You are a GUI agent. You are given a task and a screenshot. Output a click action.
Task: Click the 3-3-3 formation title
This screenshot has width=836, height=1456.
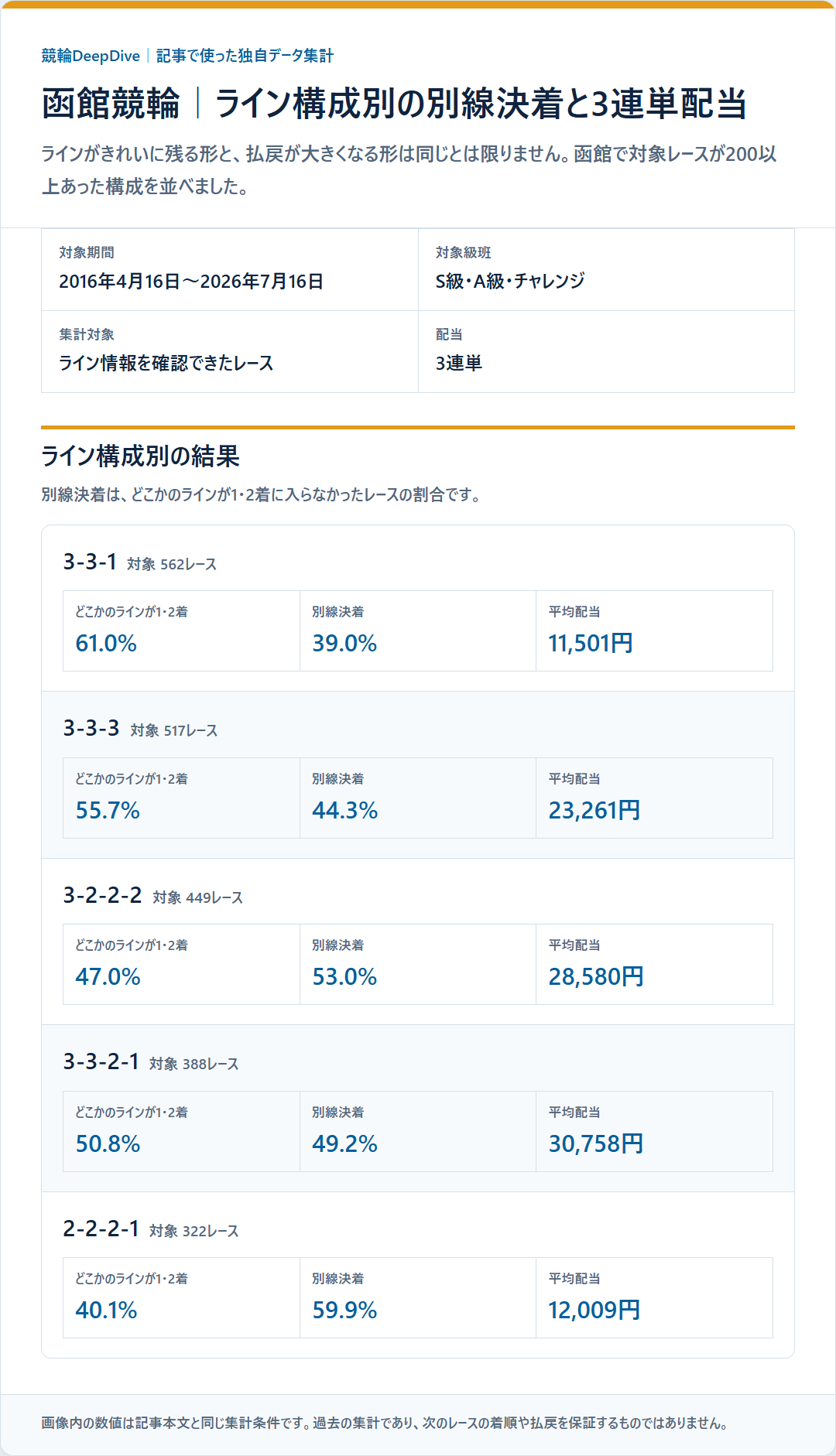91,728
